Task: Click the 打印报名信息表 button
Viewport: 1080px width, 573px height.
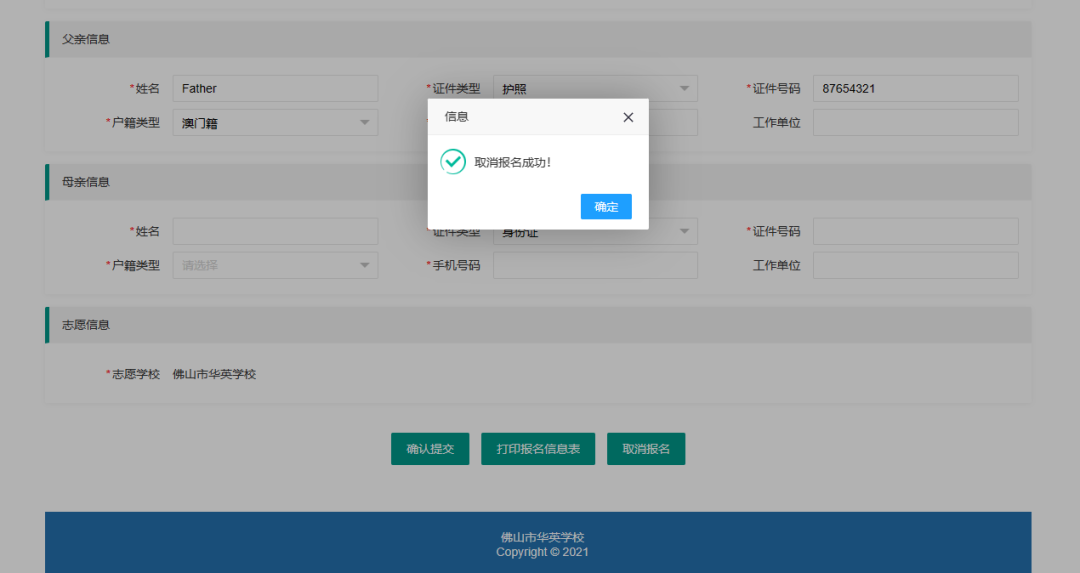Action: pyautogui.click(x=538, y=449)
